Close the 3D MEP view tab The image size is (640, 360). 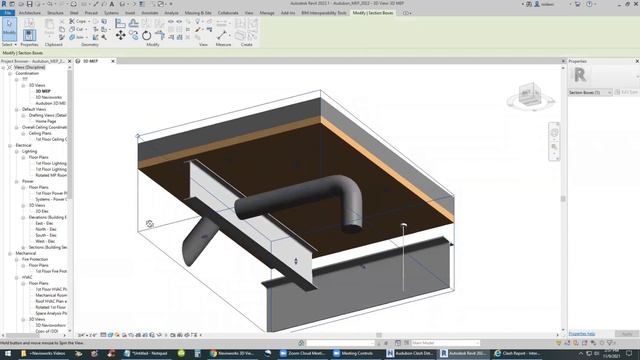[x=113, y=61]
